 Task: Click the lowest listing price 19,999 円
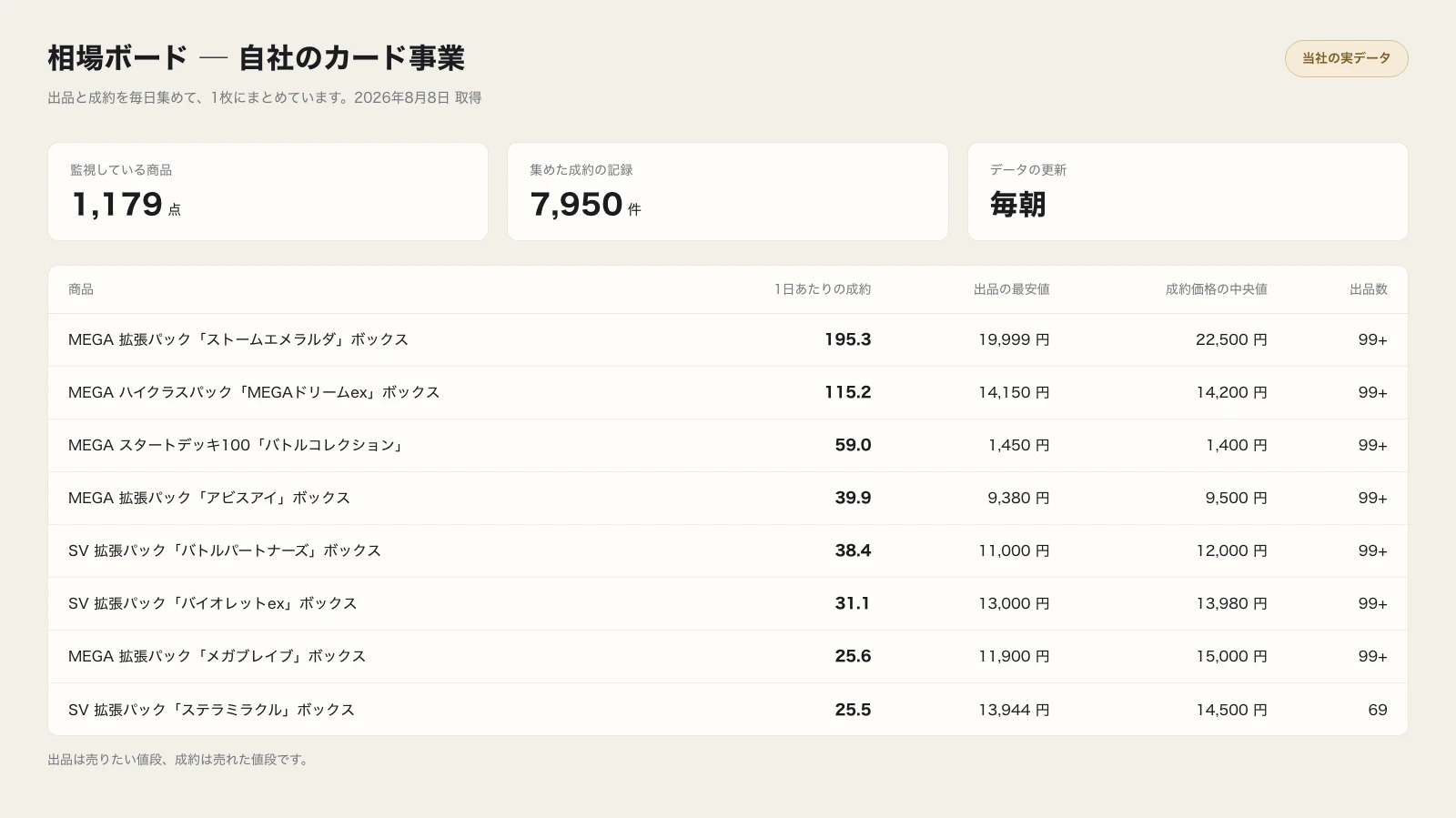coord(1014,339)
